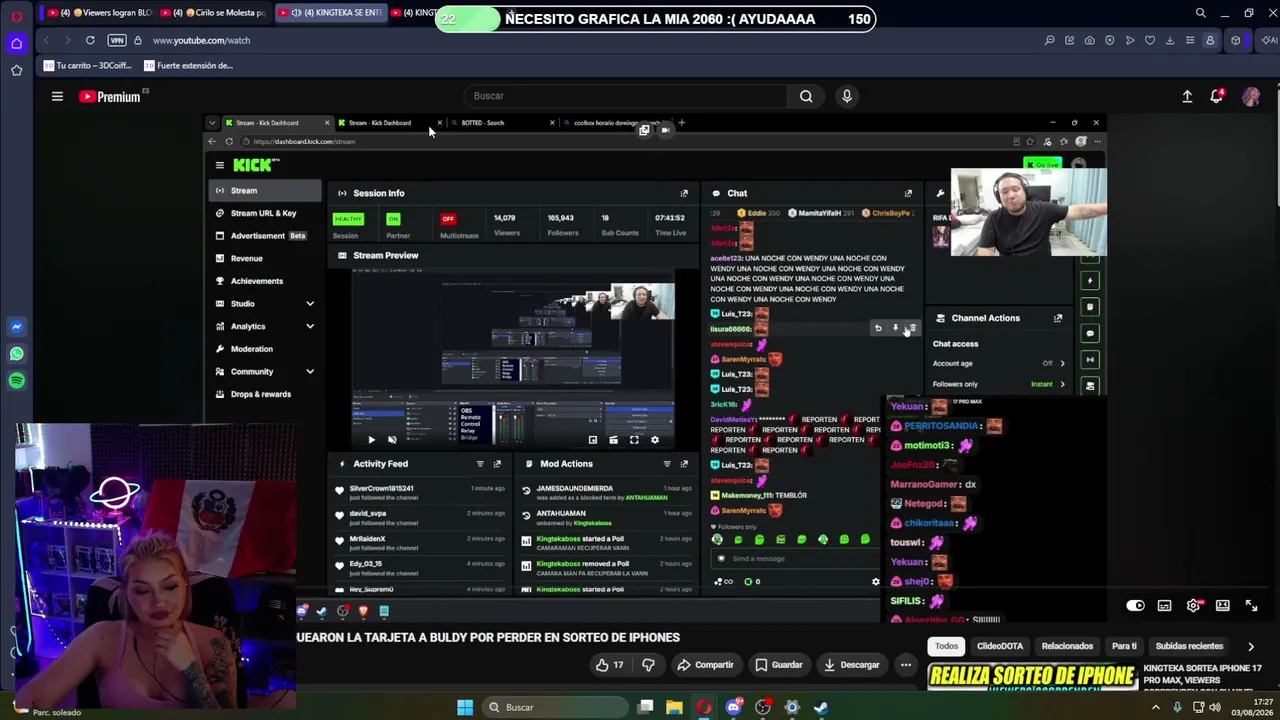
Task: Like the video with 17 likes
Action: coord(610,665)
